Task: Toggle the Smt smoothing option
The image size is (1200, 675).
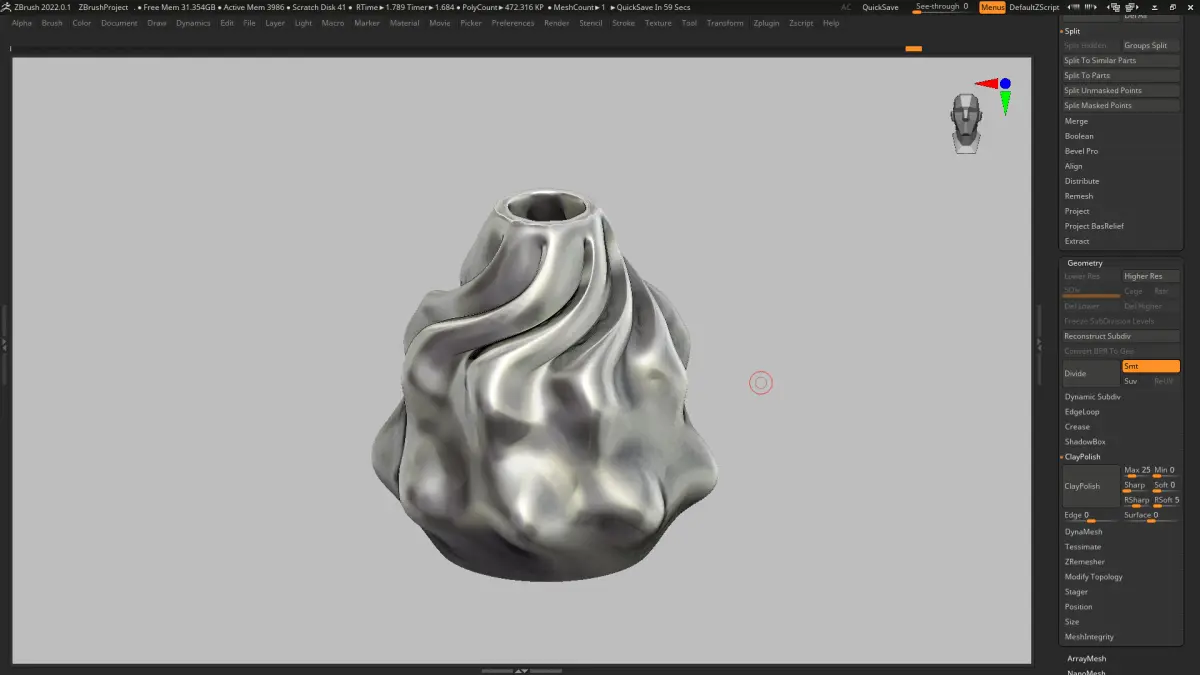Action: pos(1151,366)
